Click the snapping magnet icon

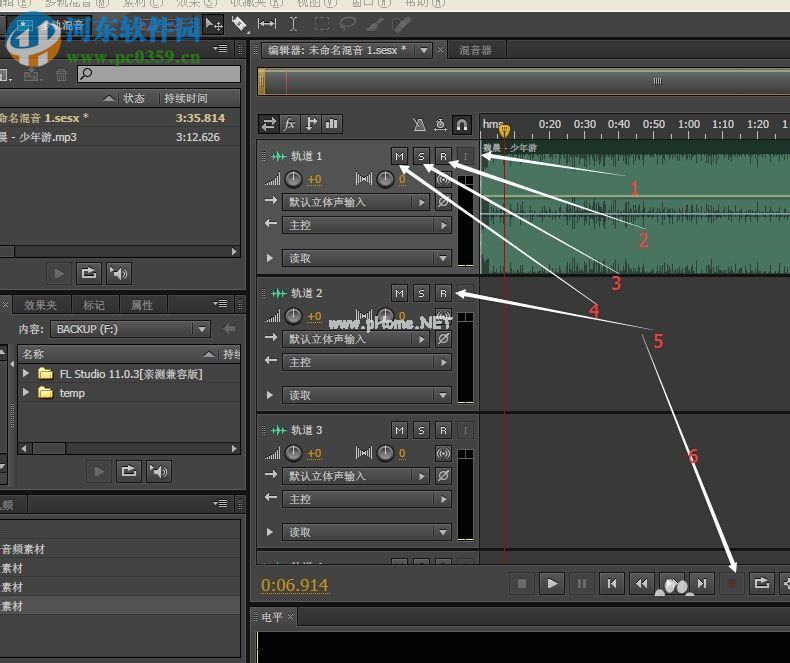(462, 125)
